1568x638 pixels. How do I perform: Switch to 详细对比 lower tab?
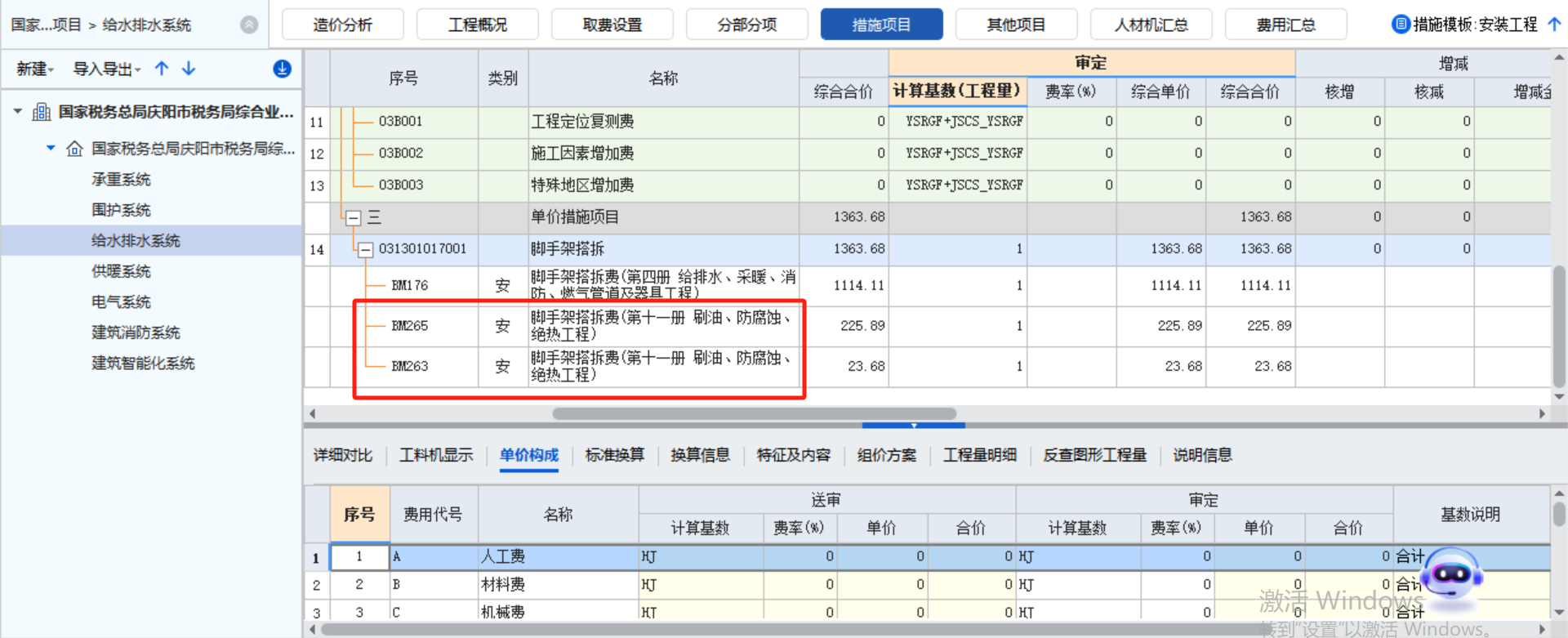pyautogui.click(x=343, y=455)
